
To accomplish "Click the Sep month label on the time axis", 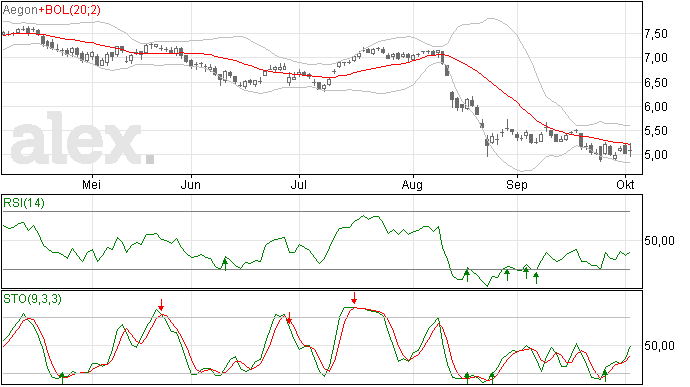I will click(517, 185).
